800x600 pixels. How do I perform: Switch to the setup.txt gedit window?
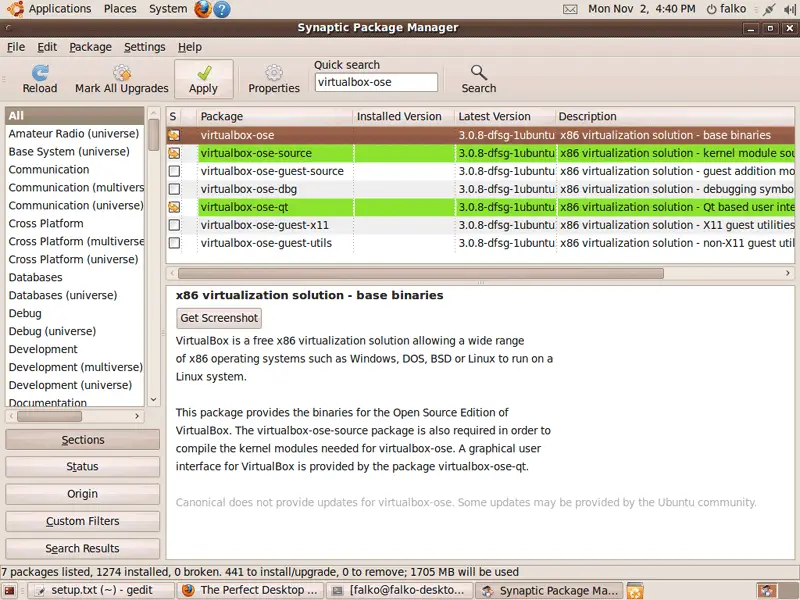click(x=101, y=591)
